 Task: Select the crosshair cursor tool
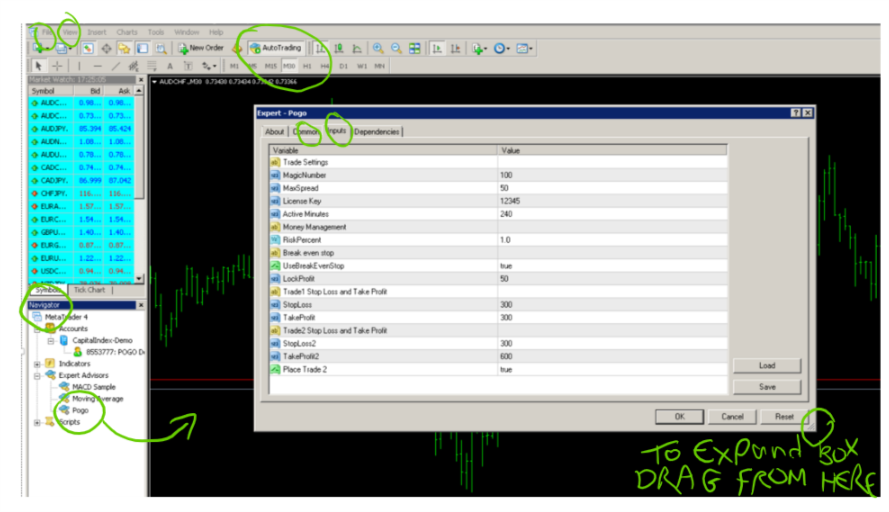[57, 66]
